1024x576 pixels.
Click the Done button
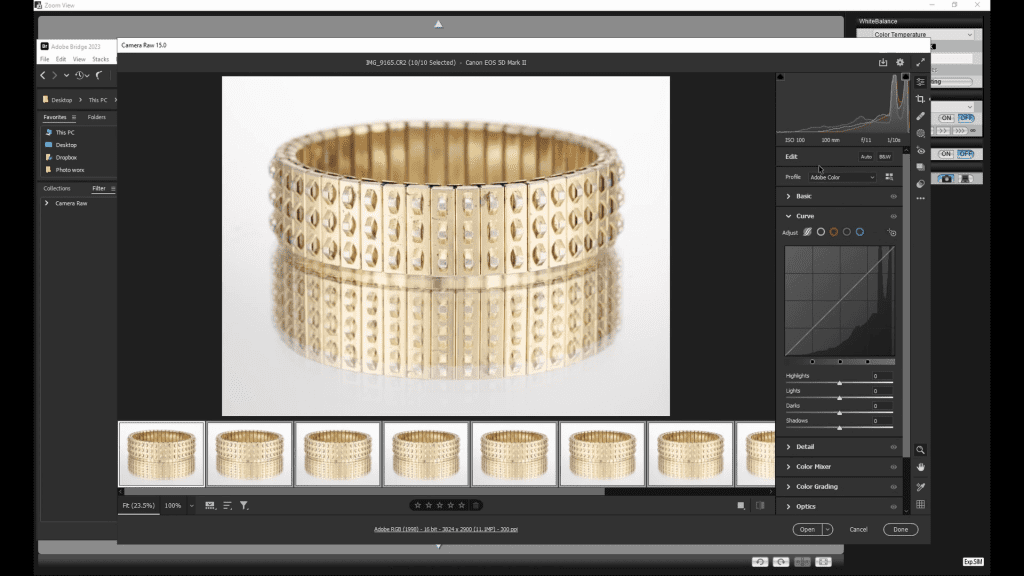click(x=901, y=530)
